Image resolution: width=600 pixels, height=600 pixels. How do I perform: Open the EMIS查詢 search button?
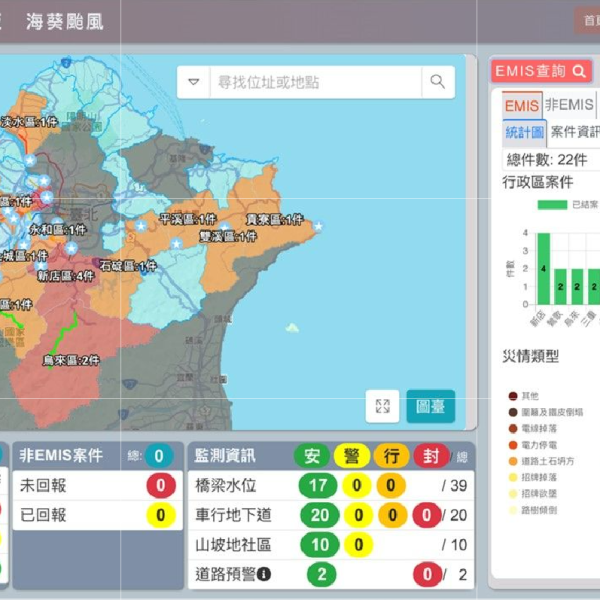pos(541,71)
